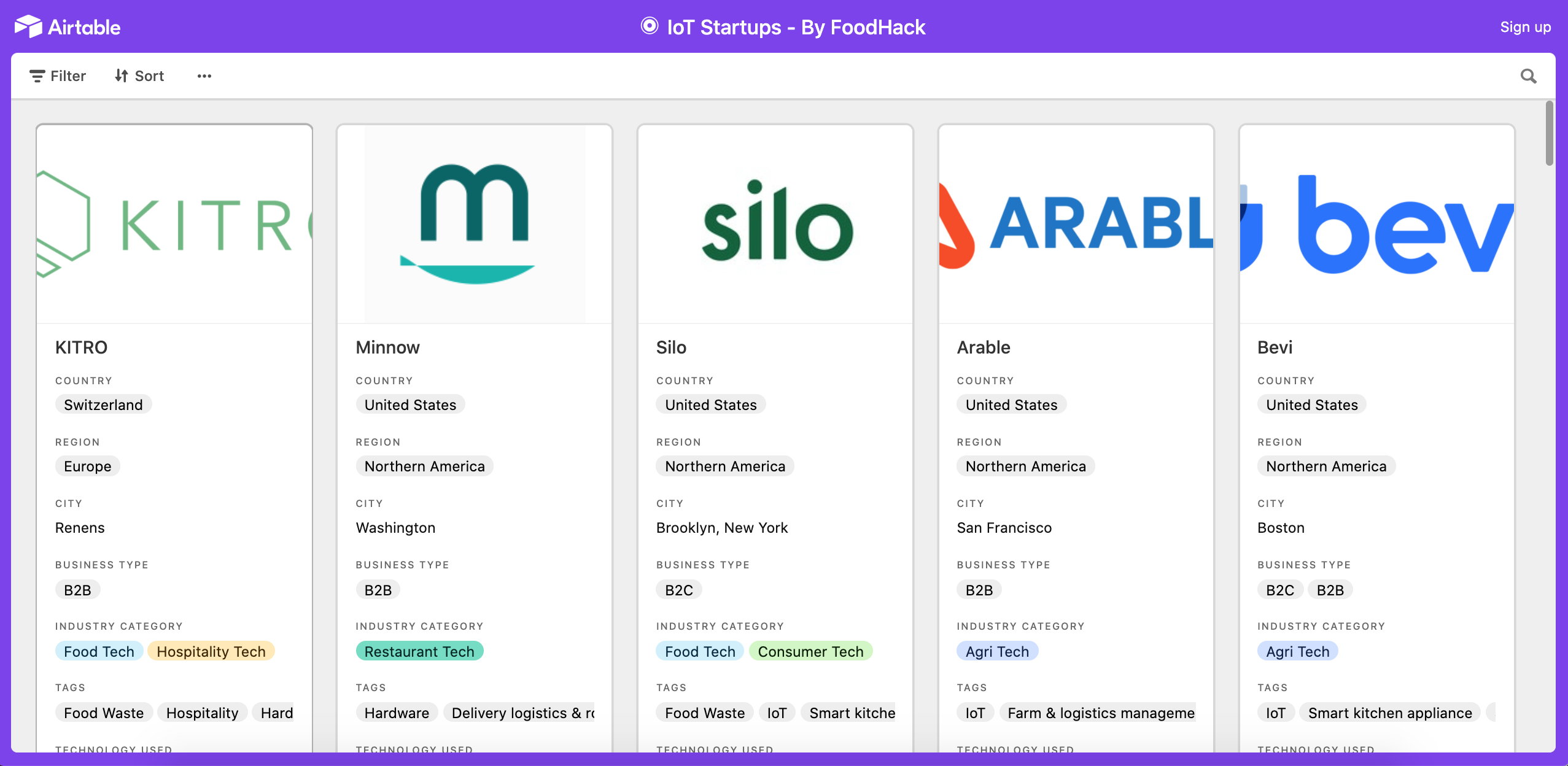Click Bevi's B2C business type tag
The width and height of the screenshot is (1568, 766).
coord(1279,590)
